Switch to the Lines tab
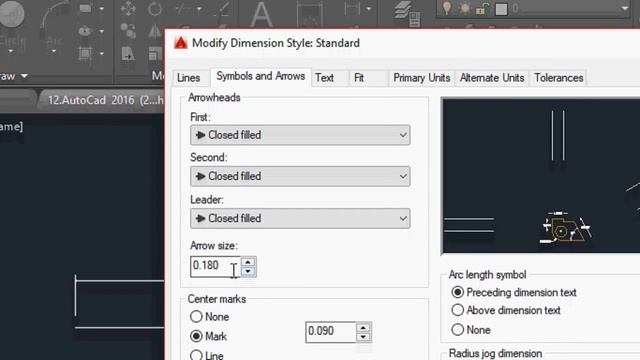The image size is (640, 360). pyautogui.click(x=189, y=78)
